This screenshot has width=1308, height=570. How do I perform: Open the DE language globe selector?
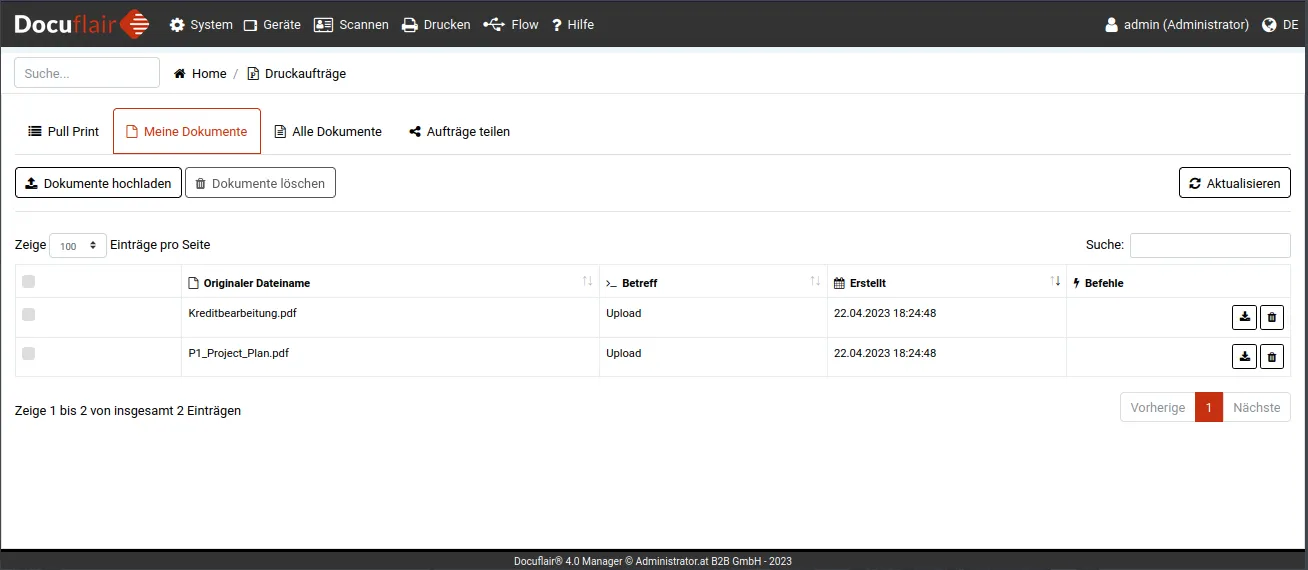click(1280, 25)
